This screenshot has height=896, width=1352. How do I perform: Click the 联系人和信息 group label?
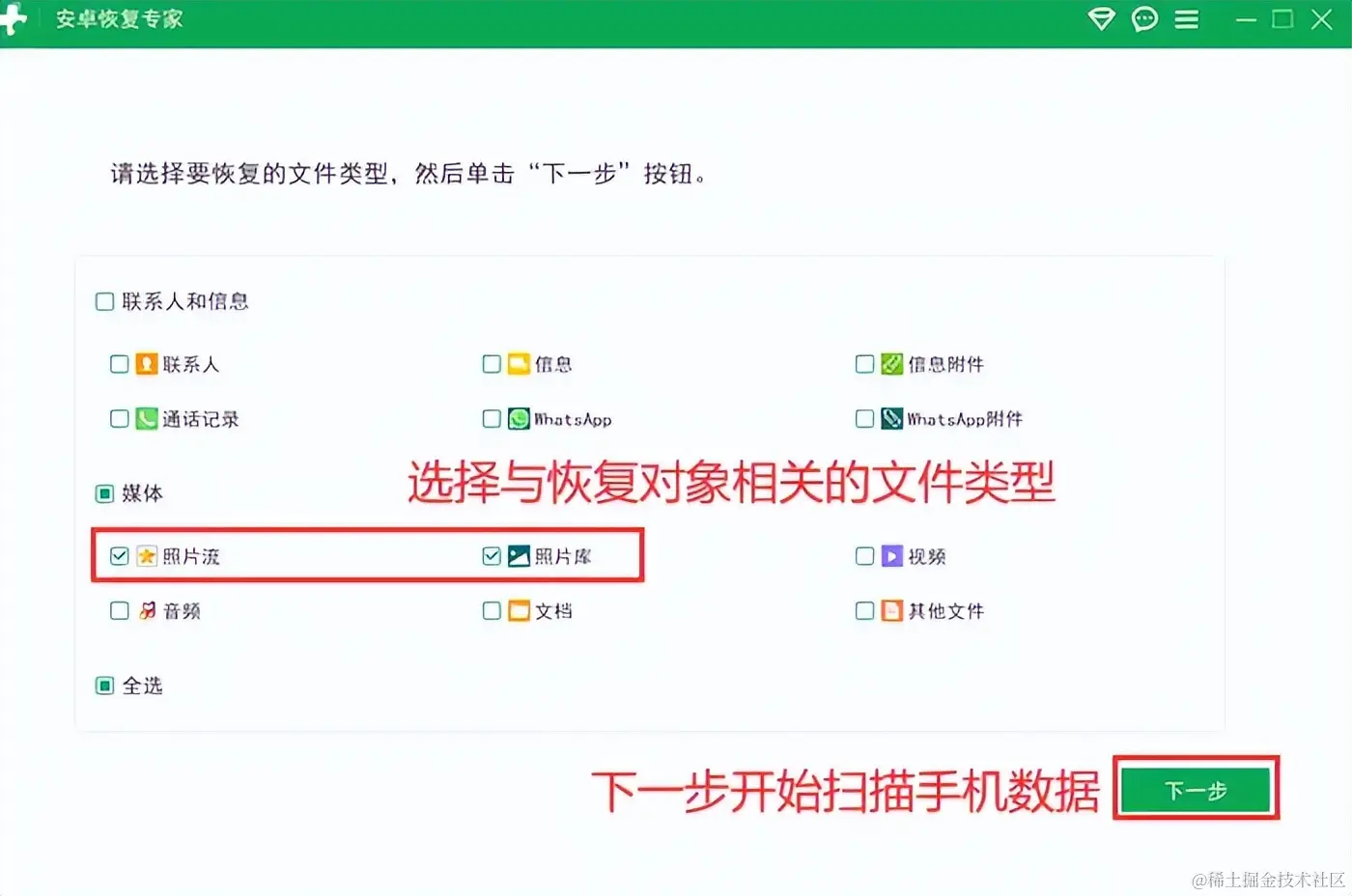click(185, 302)
